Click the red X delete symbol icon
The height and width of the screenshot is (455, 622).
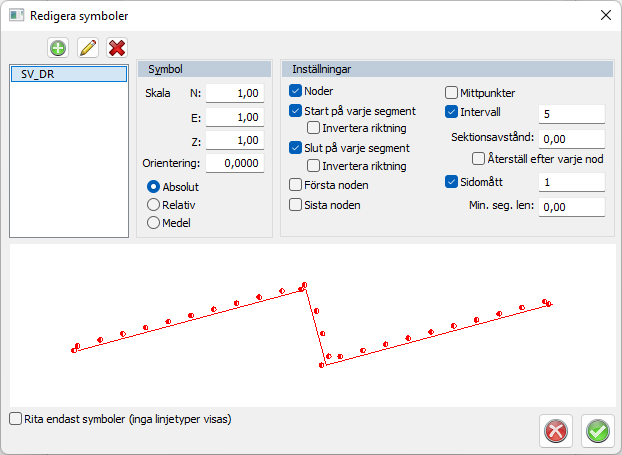click(x=117, y=47)
